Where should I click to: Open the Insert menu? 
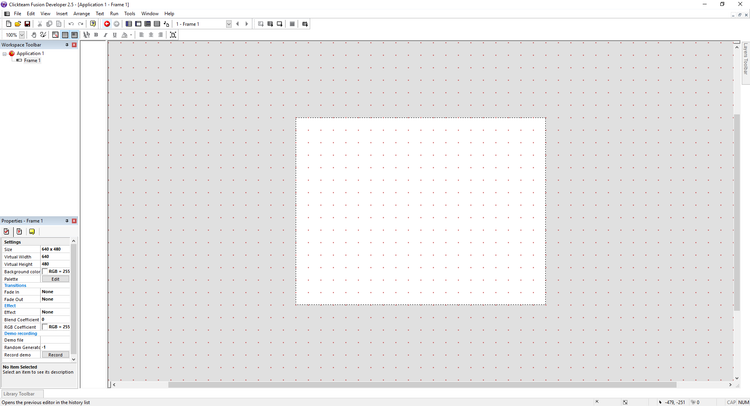click(x=62, y=14)
